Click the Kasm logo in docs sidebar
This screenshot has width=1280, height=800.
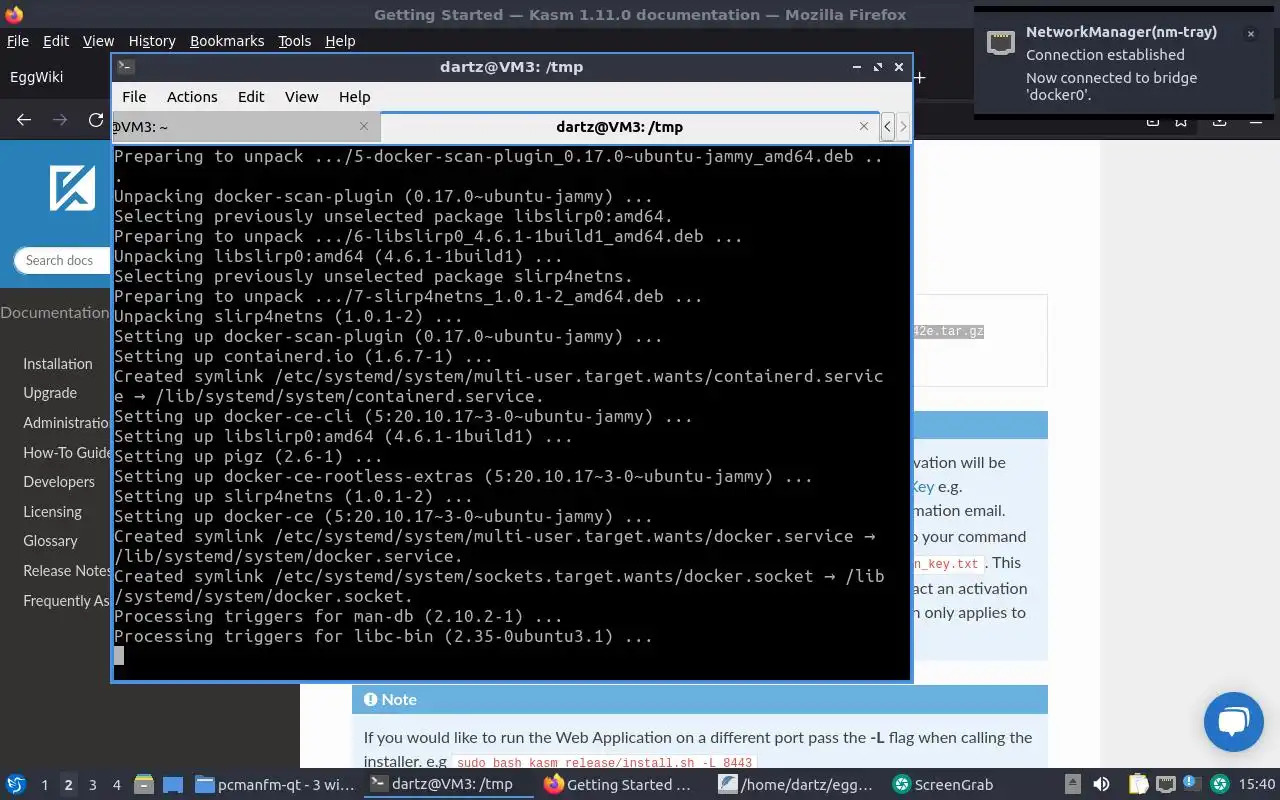point(72,187)
